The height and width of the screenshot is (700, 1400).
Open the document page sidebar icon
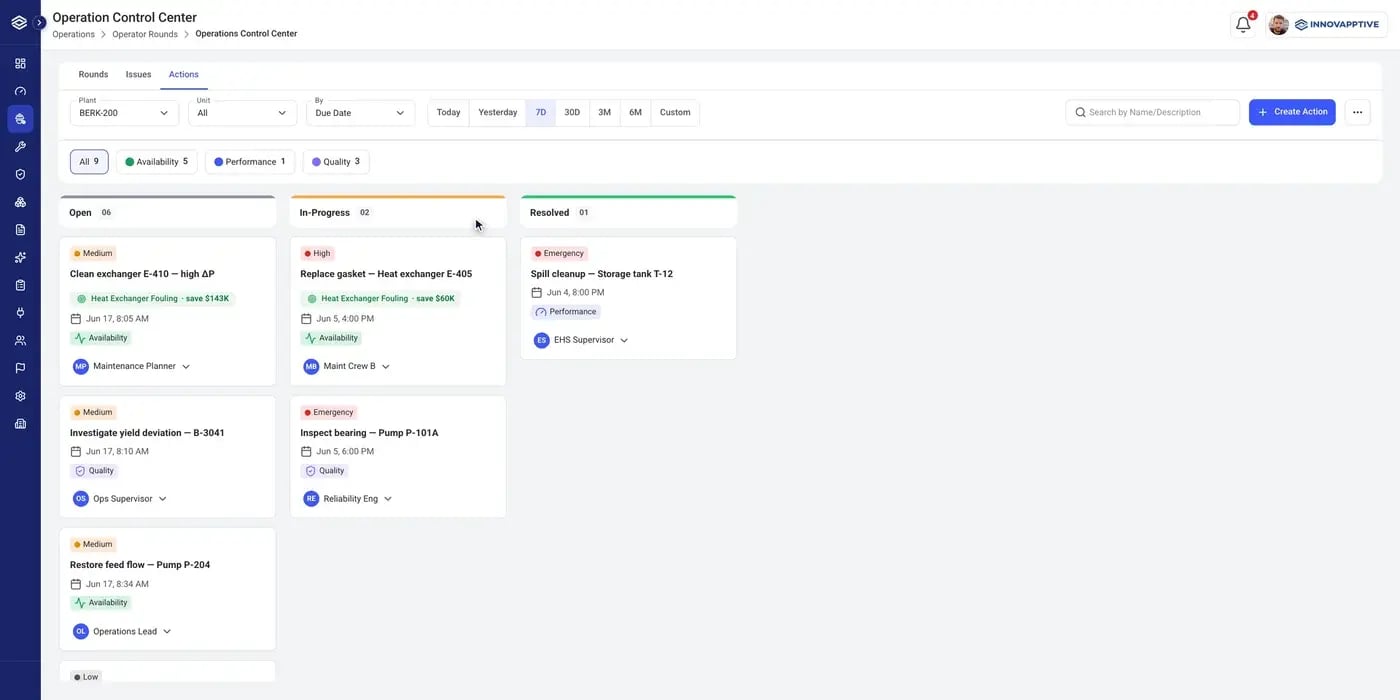[x=20, y=230]
